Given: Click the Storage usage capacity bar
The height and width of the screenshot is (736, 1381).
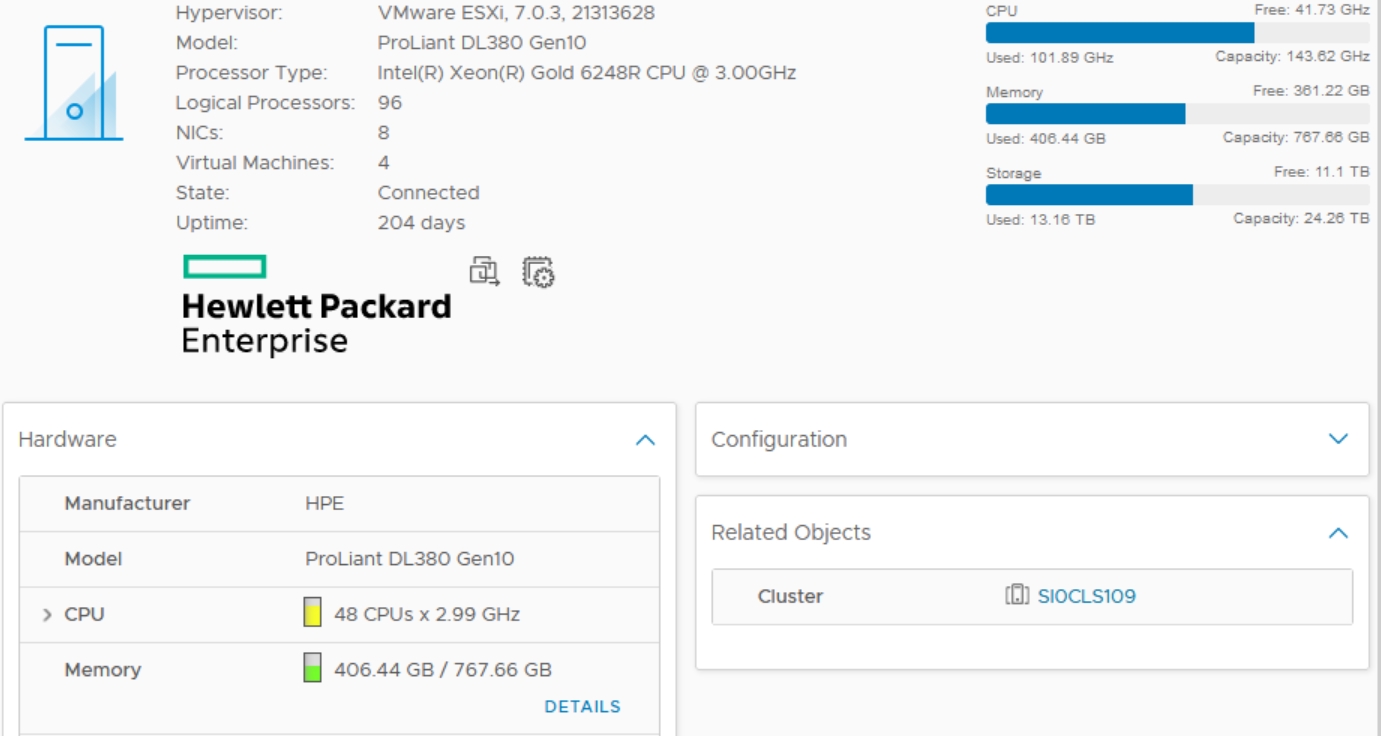Looking at the screenshot, I should (x=1177, y=195).
